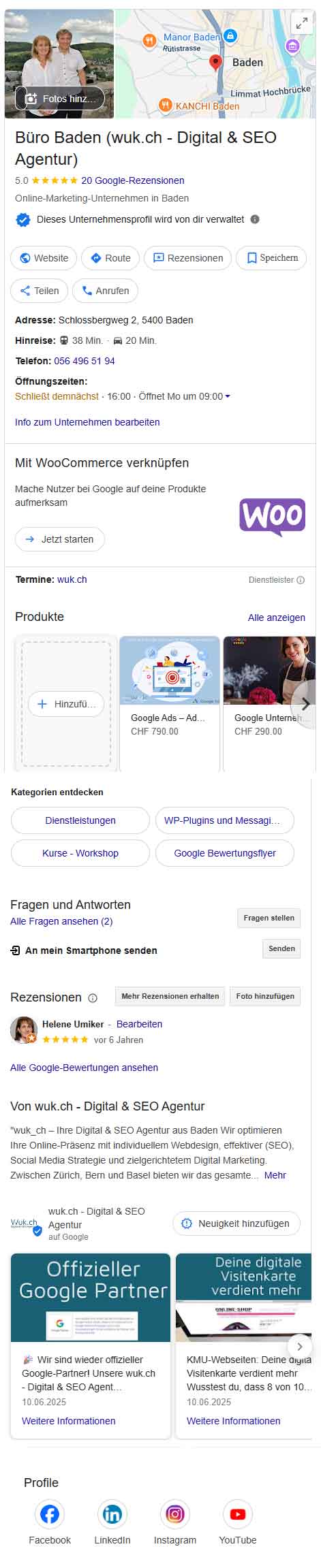Open the Instagram profile icon

tap(174, 1514)
